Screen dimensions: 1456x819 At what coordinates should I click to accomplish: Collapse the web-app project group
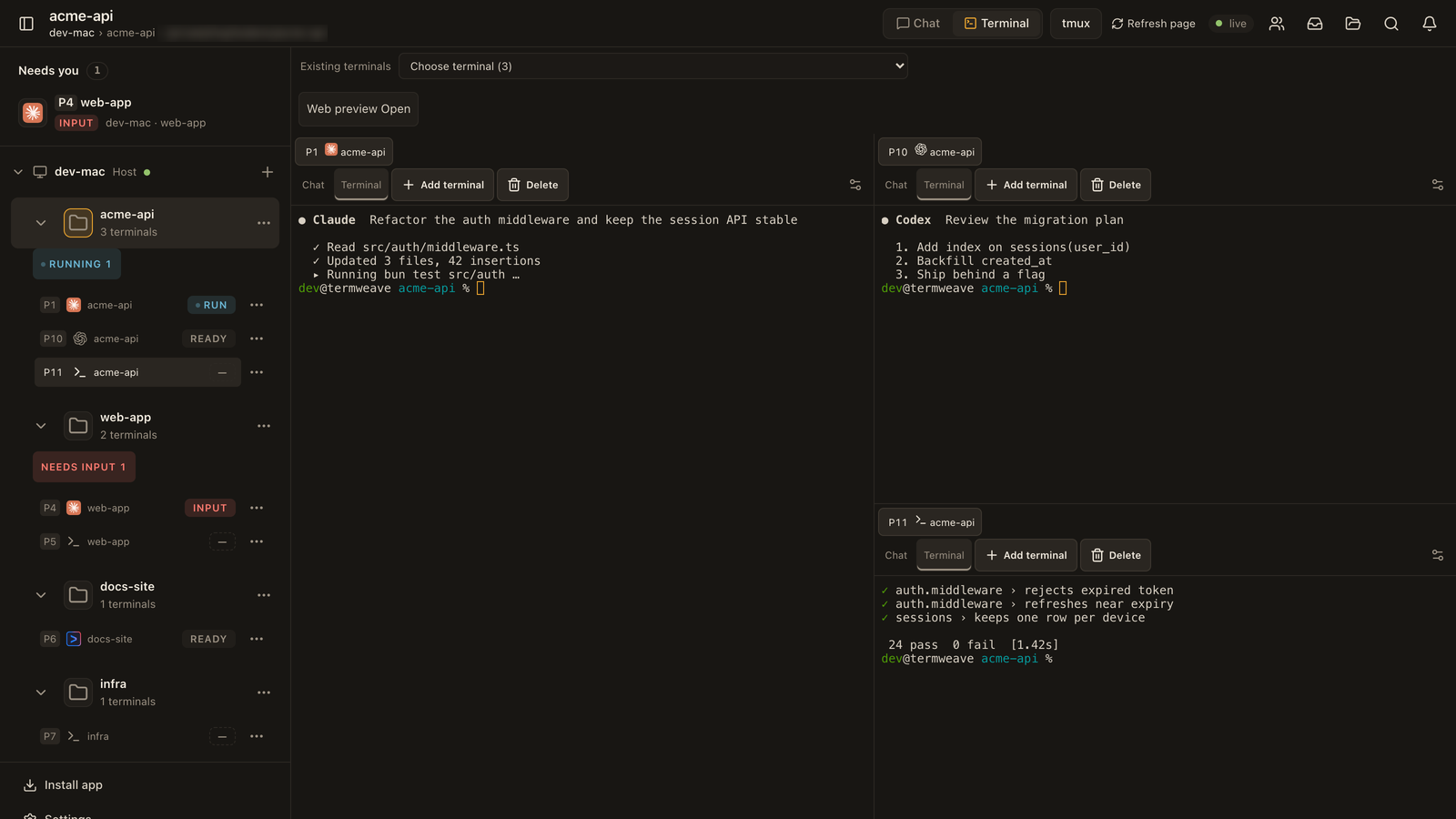[x=41, y=426]
